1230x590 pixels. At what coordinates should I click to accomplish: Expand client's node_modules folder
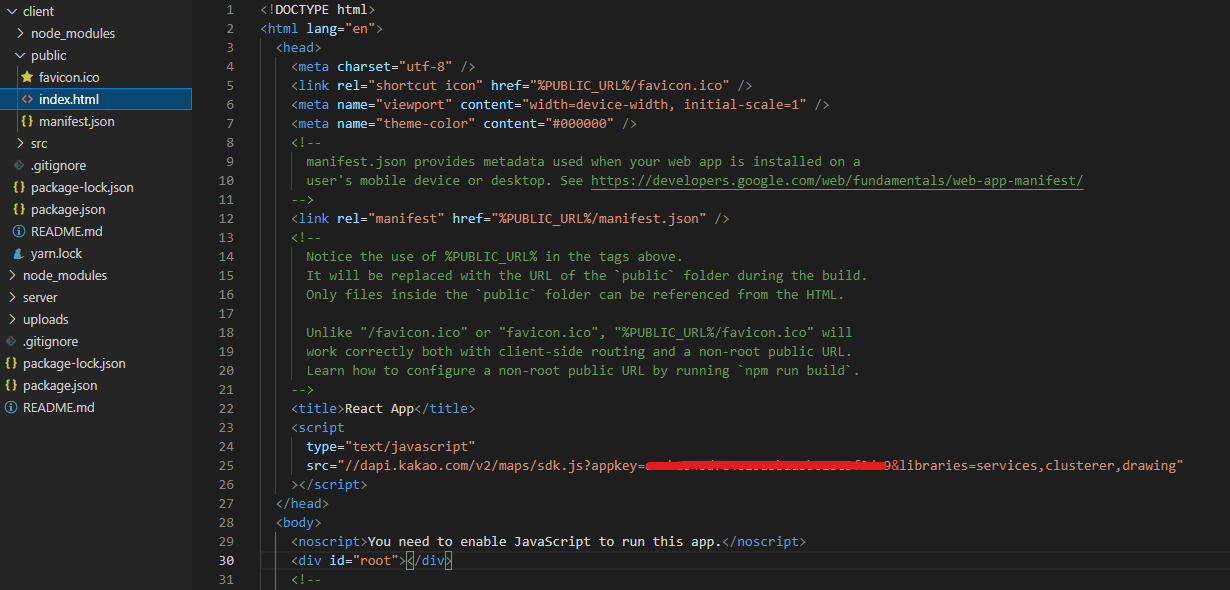tap(21, 33)
